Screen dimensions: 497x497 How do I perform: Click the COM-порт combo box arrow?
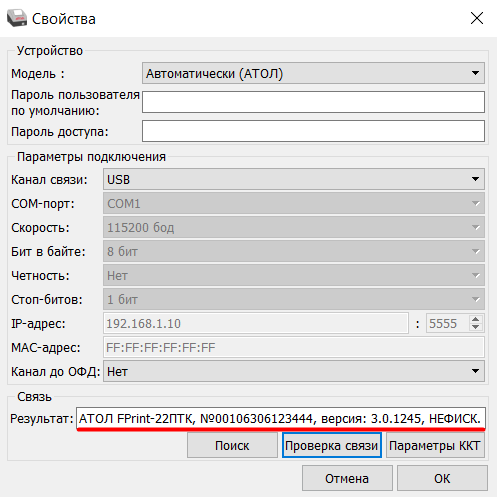point(475,203)
